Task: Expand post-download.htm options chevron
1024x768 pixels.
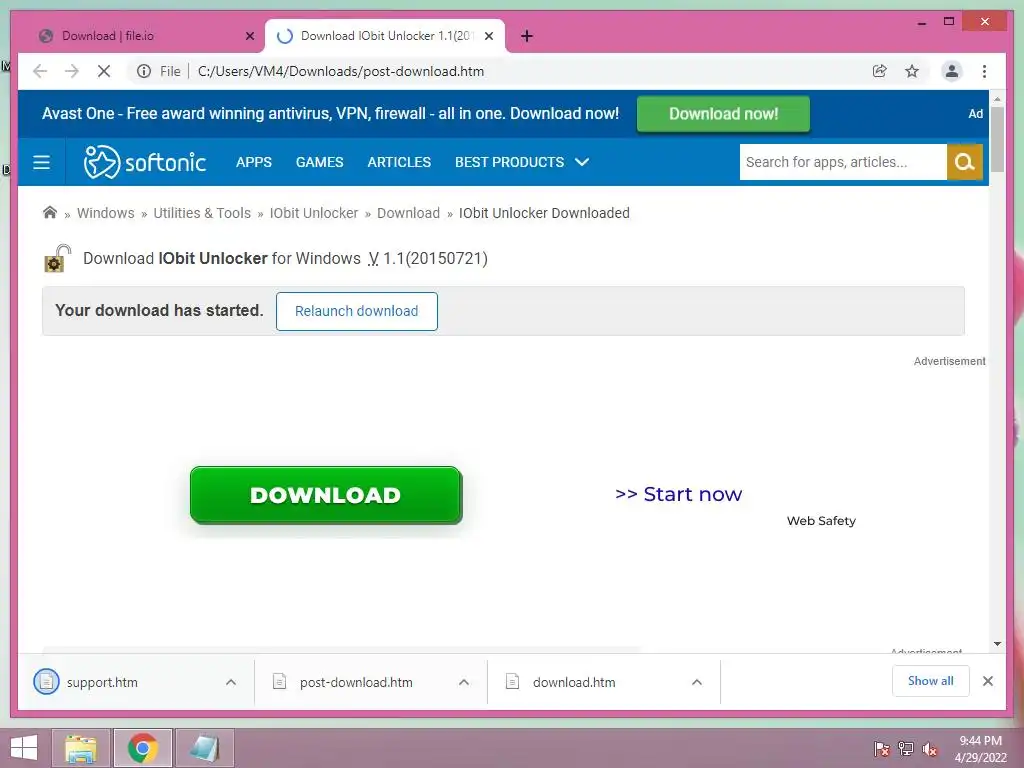Action: point(464,682)
